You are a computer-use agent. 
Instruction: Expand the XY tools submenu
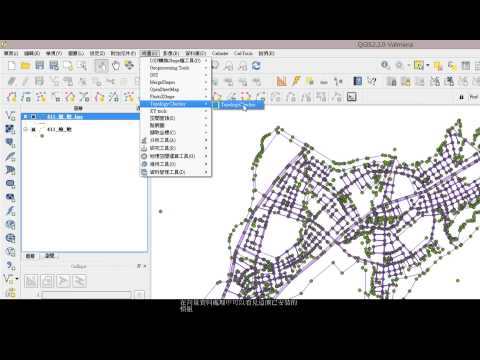(175, 111)
